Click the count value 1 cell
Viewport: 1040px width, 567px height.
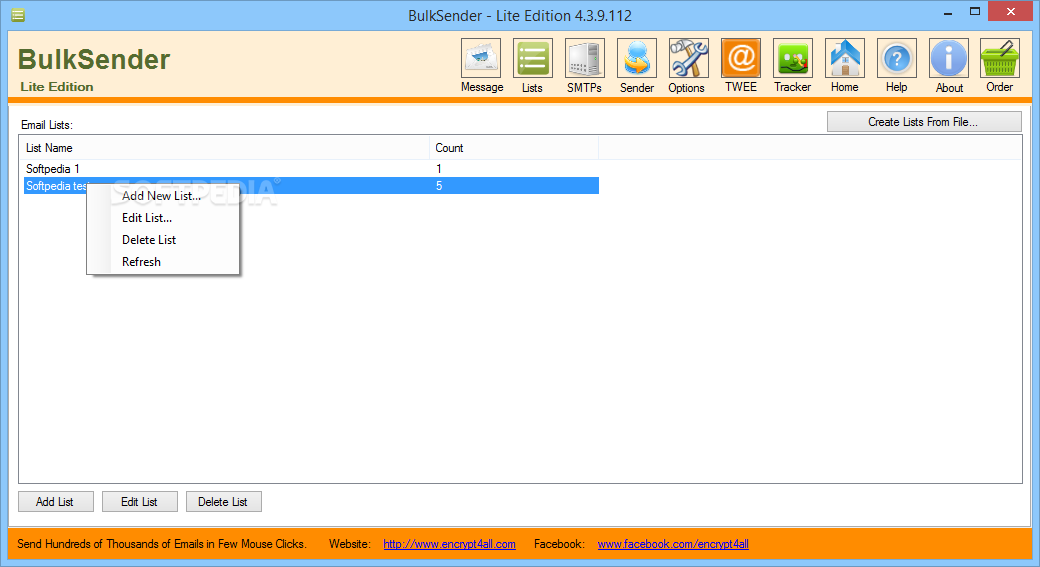click(x=439, y=168)
